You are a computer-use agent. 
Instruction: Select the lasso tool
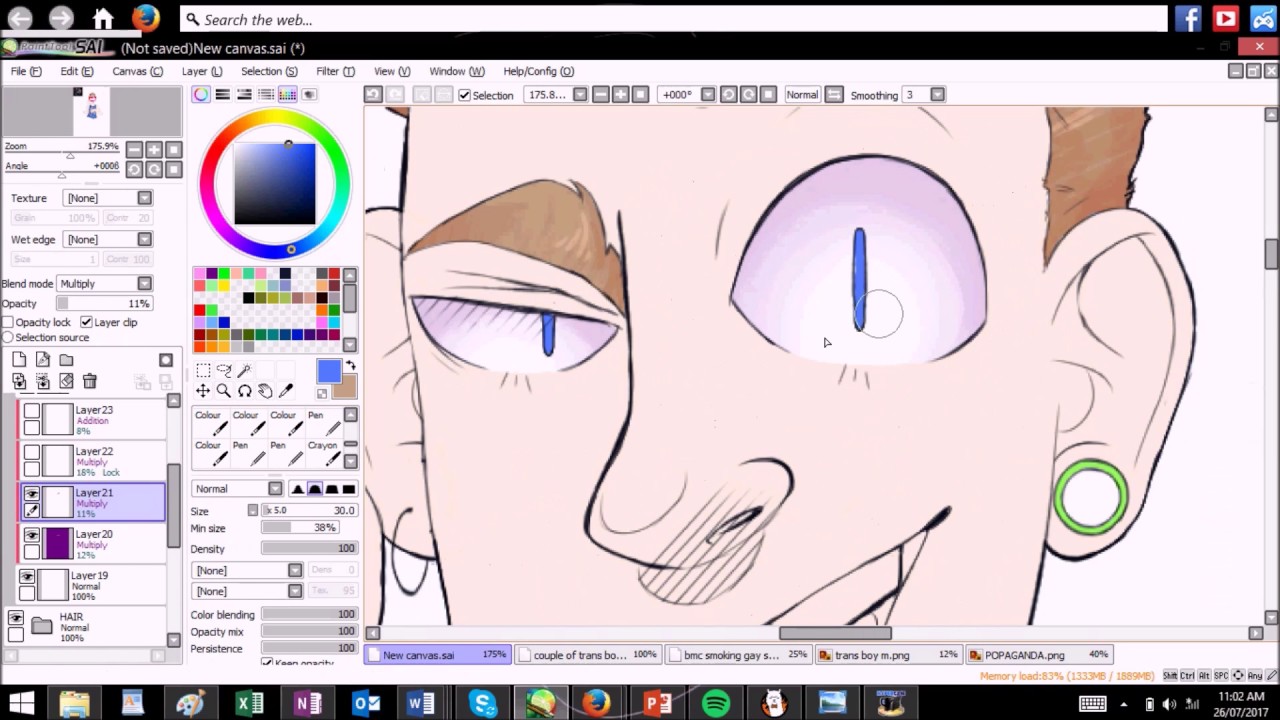point(223,370)
